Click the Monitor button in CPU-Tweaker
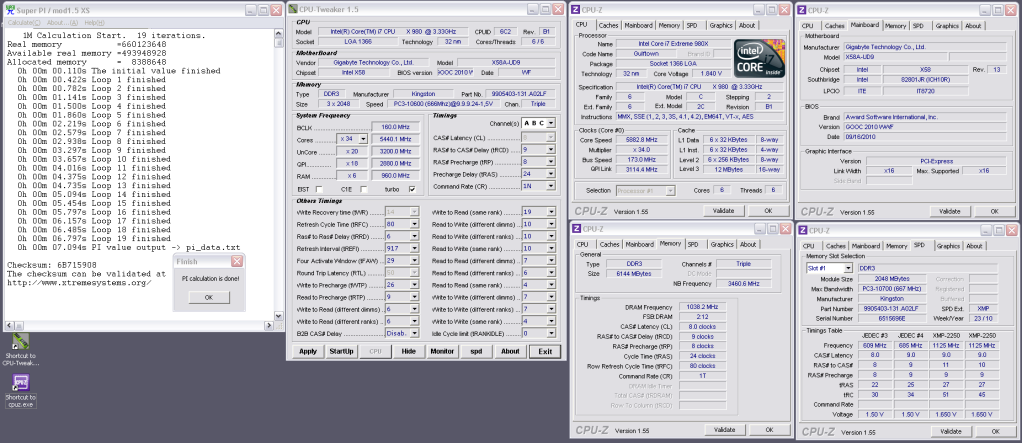 click(x=442, y=351)
